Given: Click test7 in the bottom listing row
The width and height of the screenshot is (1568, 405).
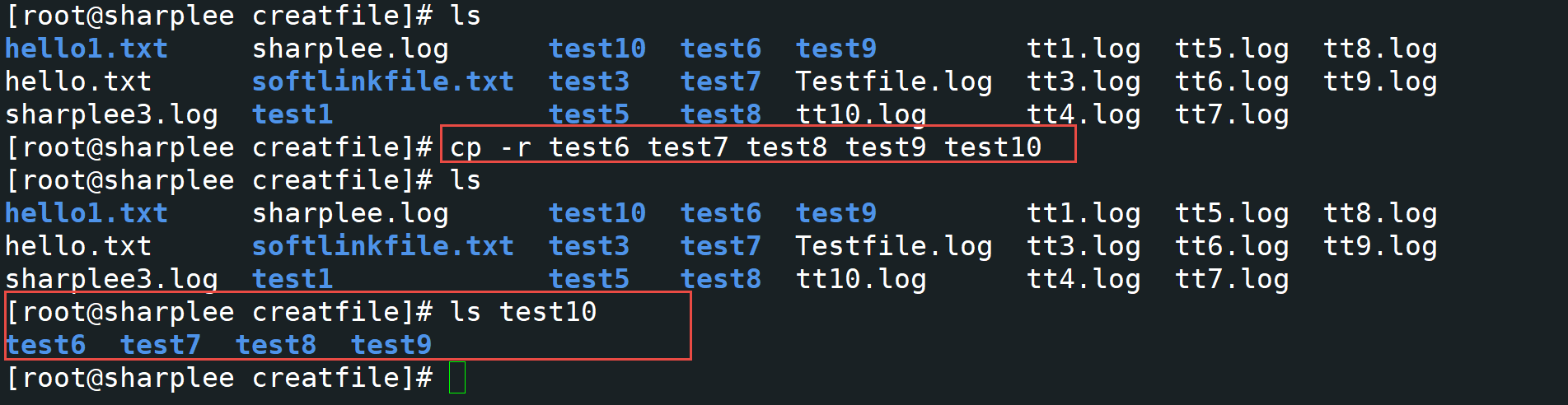Looking at the screenshot, I should pos(161,345).
